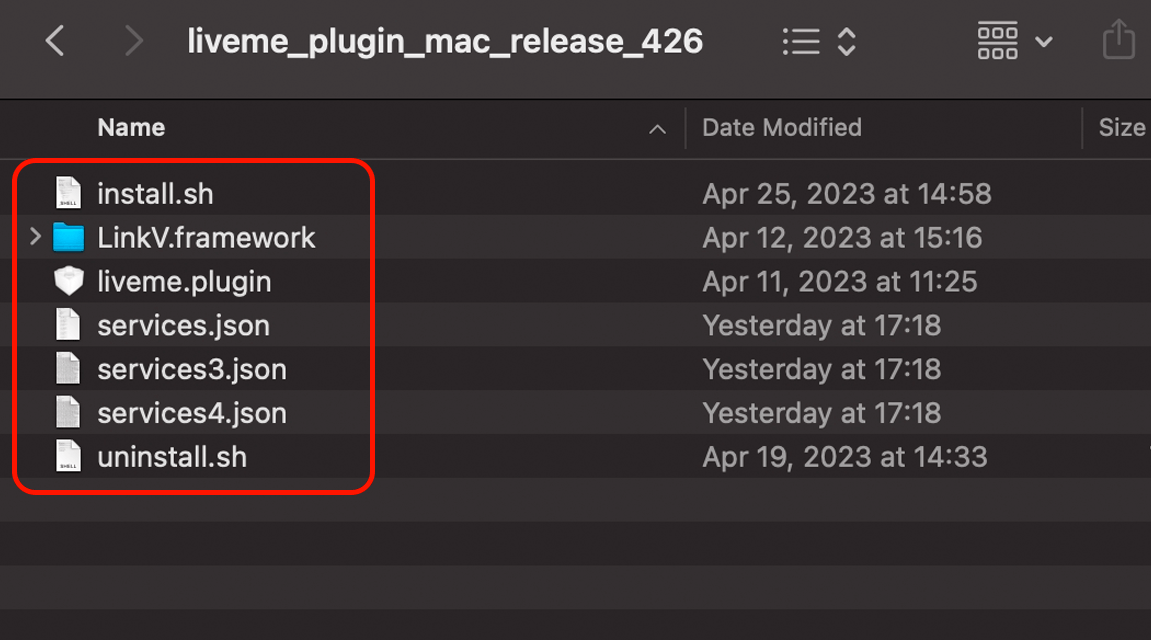Click the liveme_plugin_mac_release_426 window title
The image size is (1151, 640).
[x=445, y=41]
